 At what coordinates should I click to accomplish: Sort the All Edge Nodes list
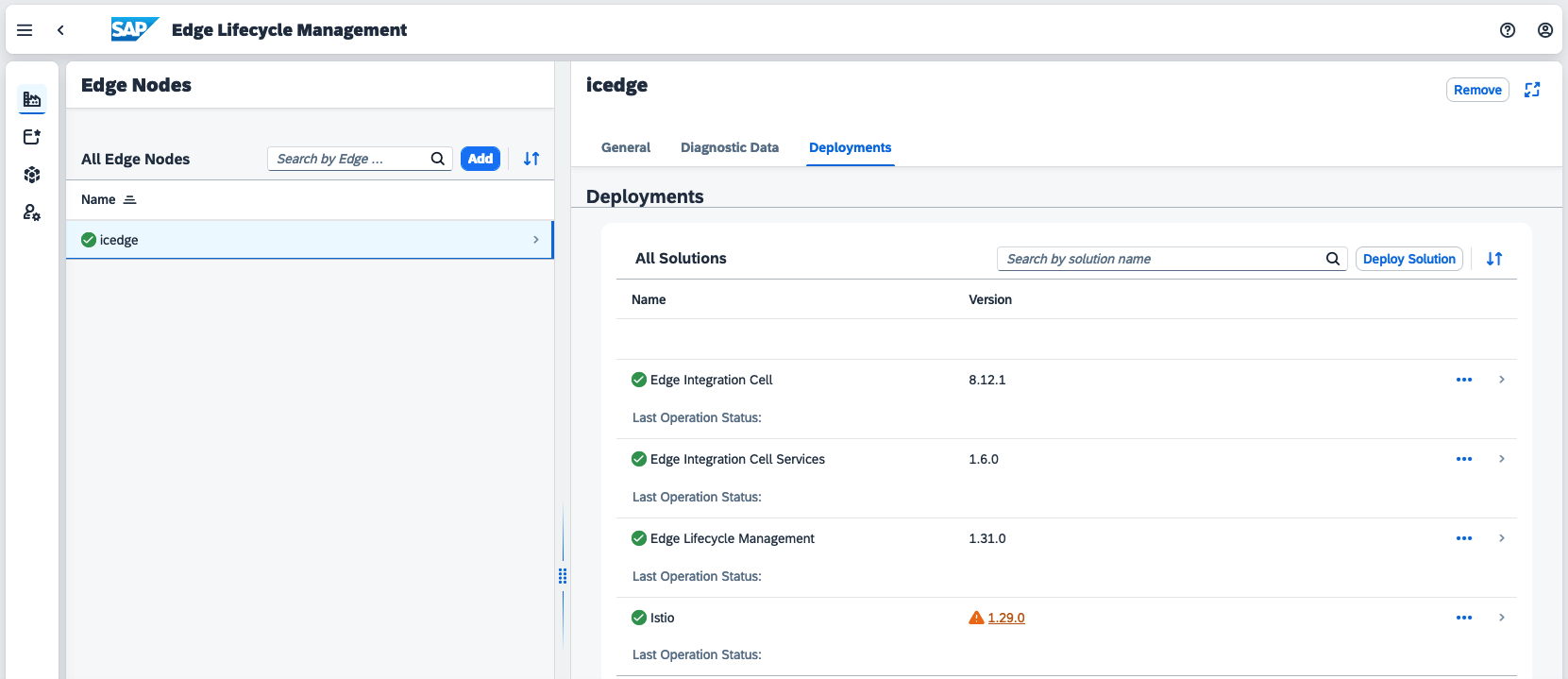(531, 159)
